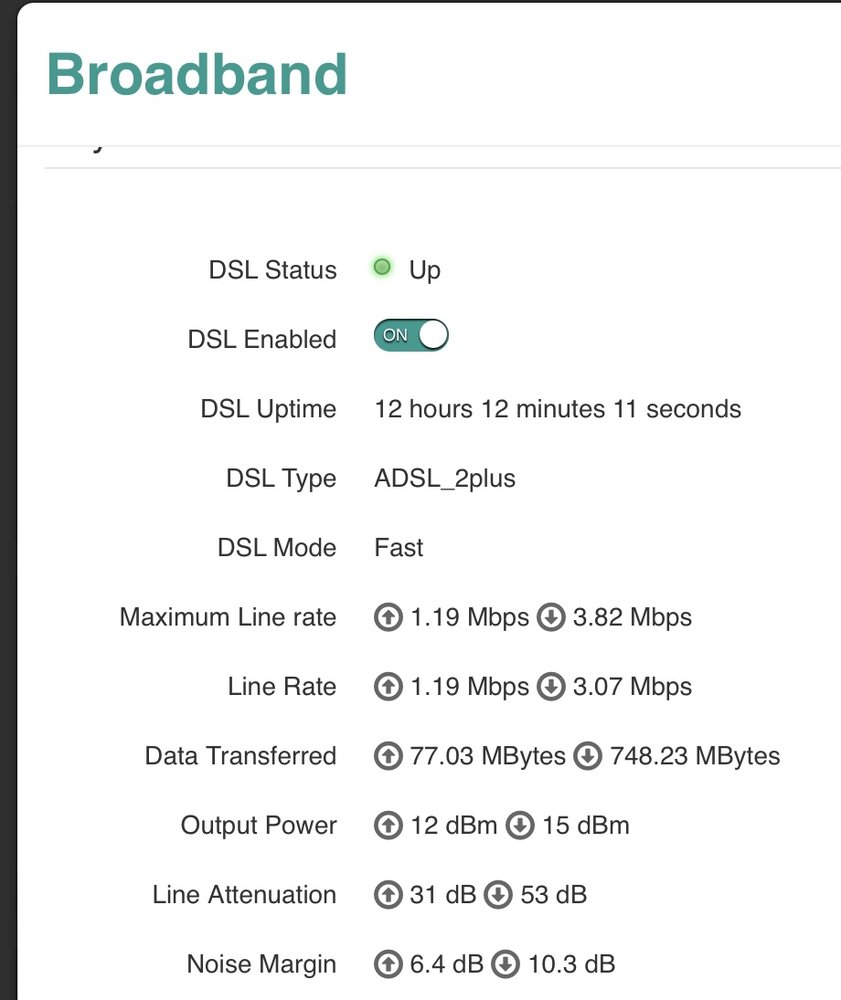
Task: Click the Output Power upload arrow icon
Action: pos(387,826)
